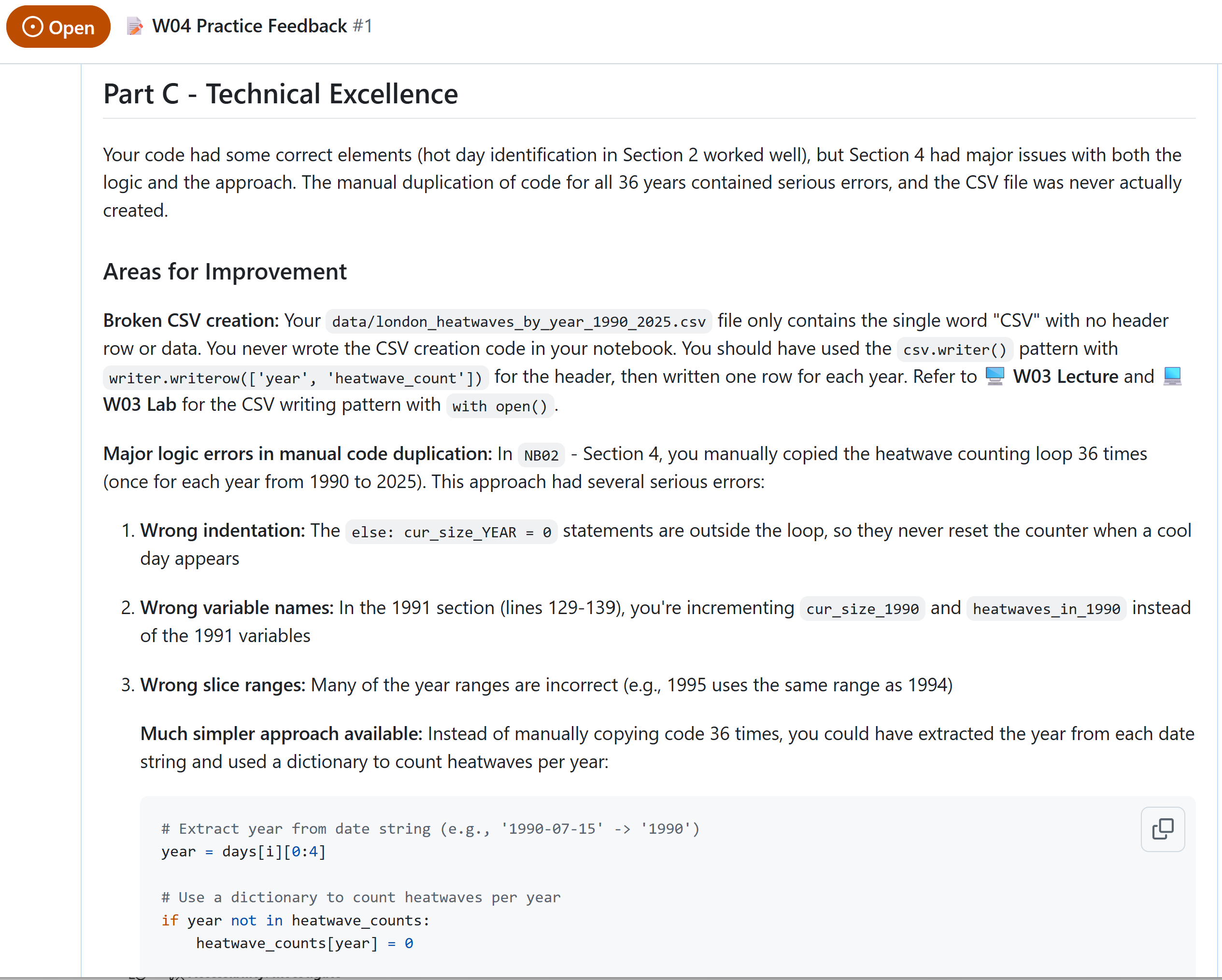Image resolution: width=1222 pixels, height=980 pixels.
Task: Click the W04 Practice Feedback issue title
Action: click(x=249, y=26)
